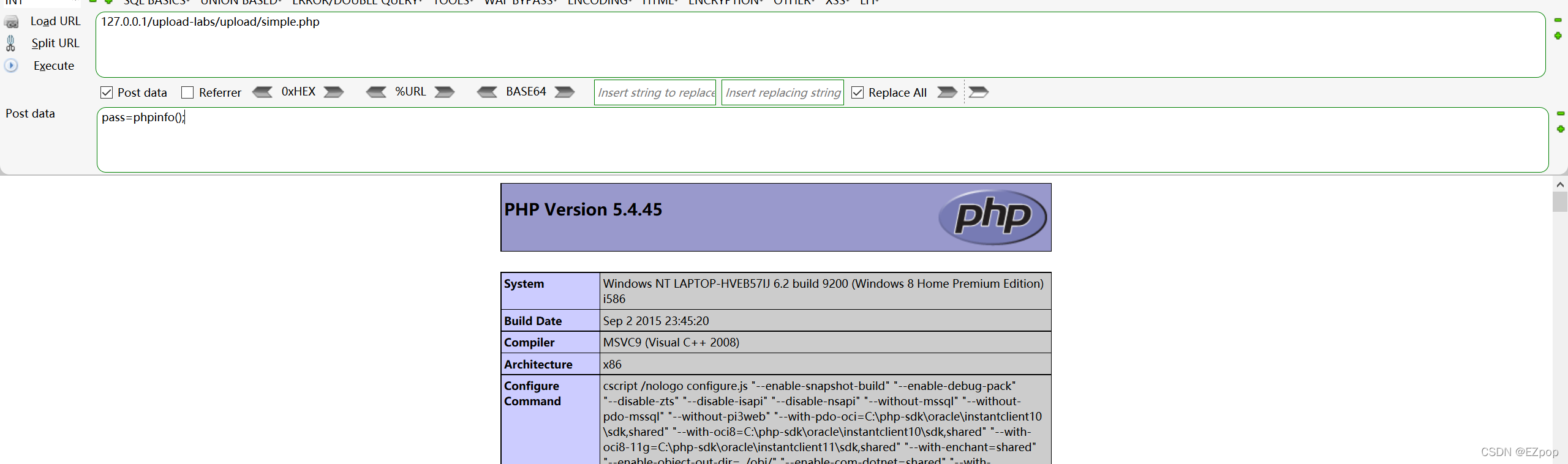Click the Windows NT LAPTOP-HVEB57IJ system value

point(823,291)
